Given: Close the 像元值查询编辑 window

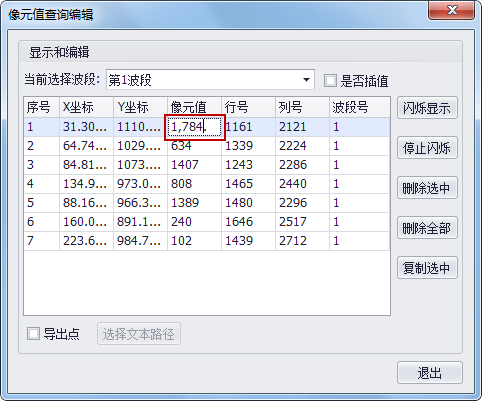Looking at the screenshot, I should [452, 10].
